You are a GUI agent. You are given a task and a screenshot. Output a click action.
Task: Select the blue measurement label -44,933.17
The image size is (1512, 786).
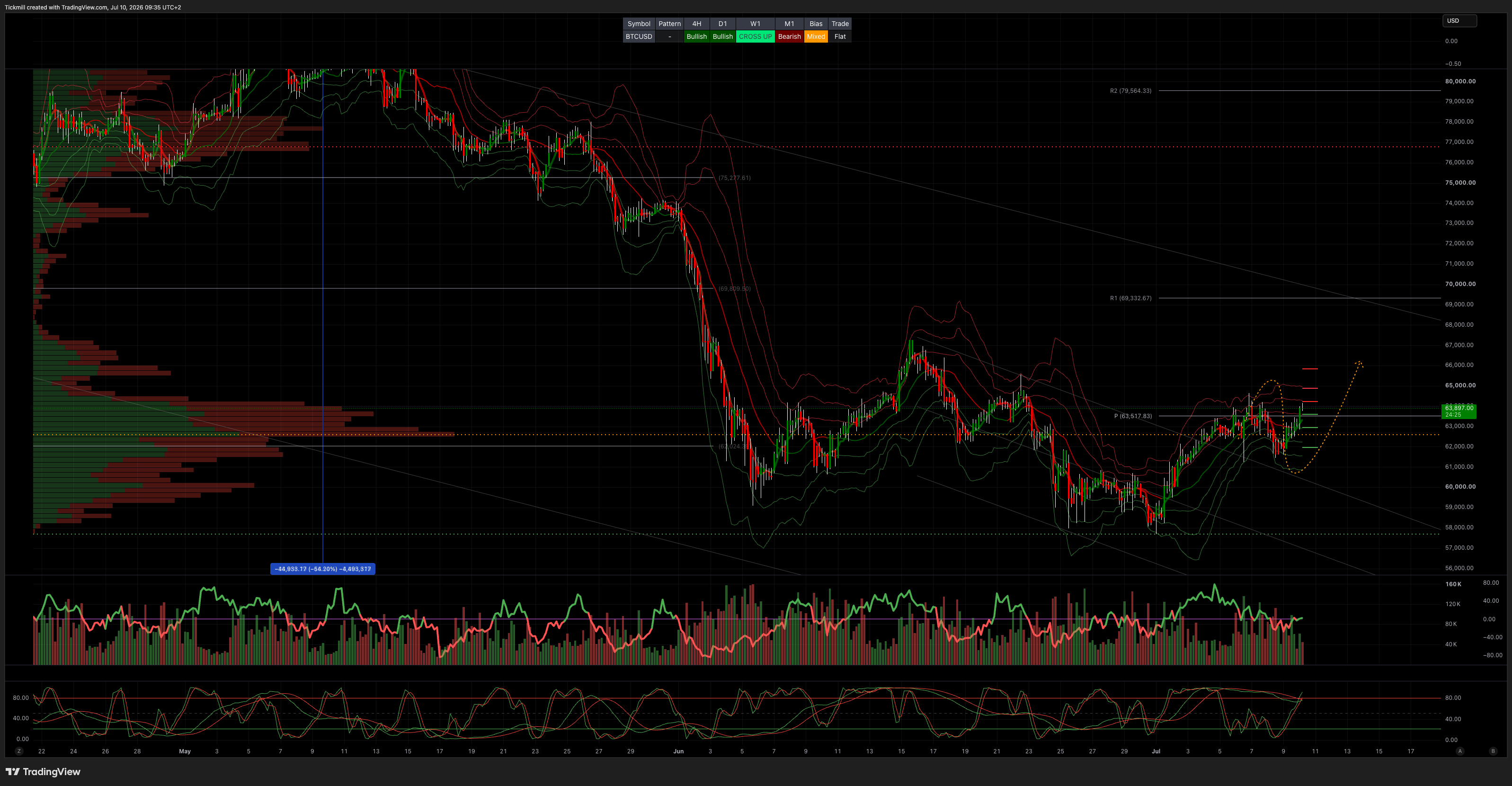[x=323, y=569]
